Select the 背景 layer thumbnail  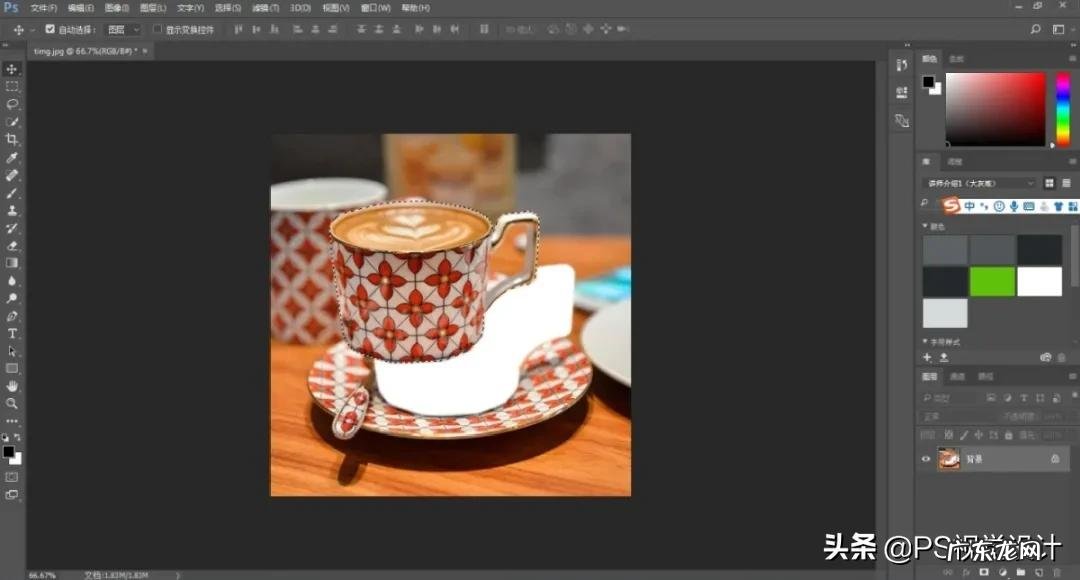(x=948, y=459)
